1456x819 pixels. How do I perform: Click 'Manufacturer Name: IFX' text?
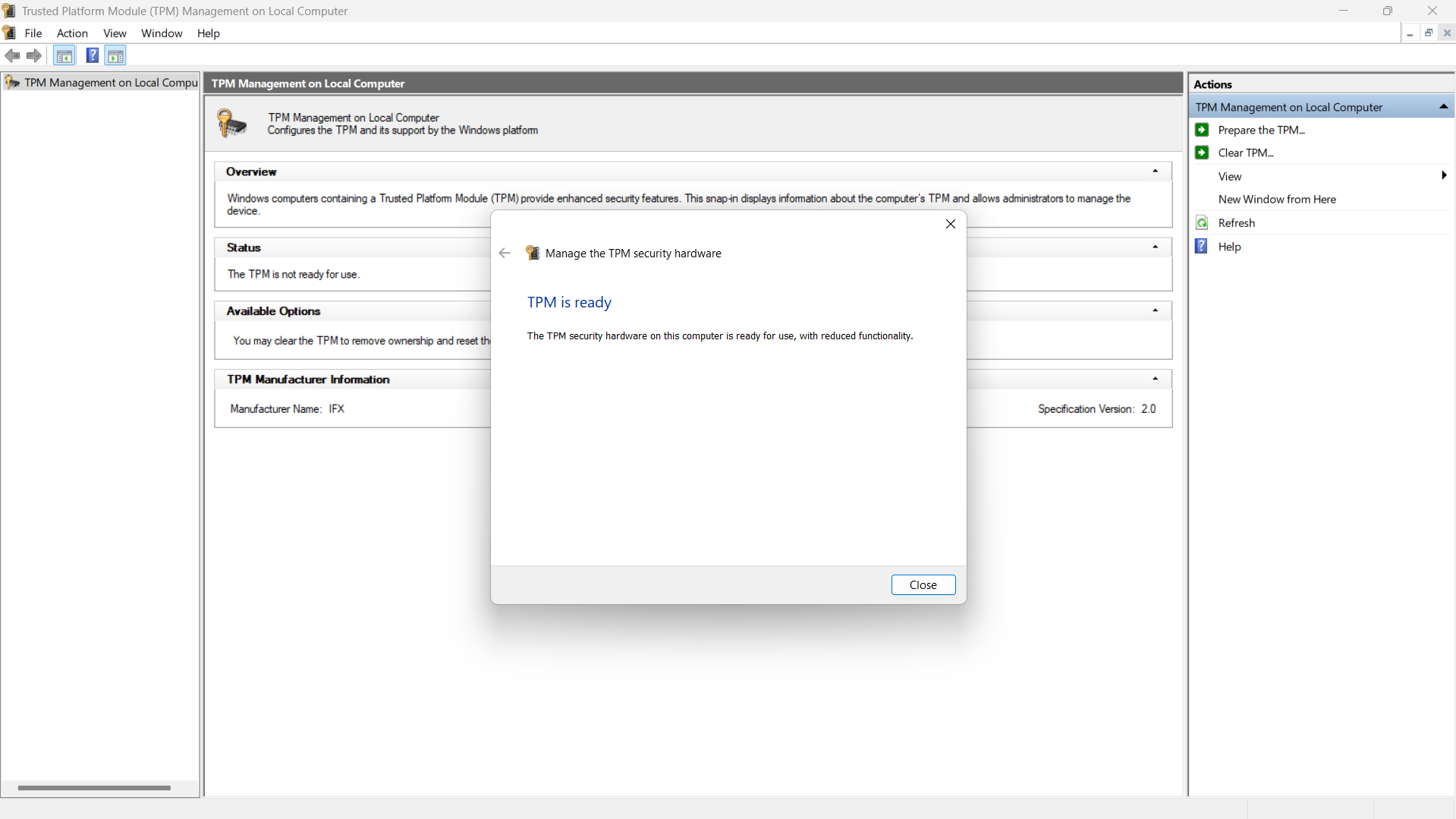click(x=288, y=408)
